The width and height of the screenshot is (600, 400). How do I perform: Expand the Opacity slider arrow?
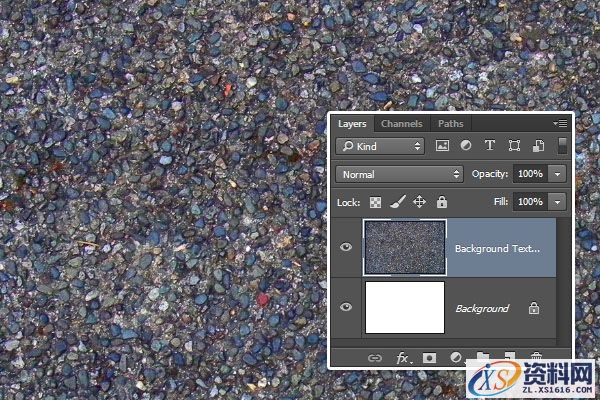coord(558,174)
